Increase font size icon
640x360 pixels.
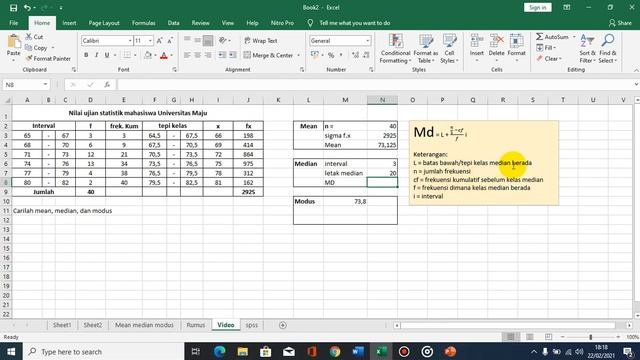tap(160, 40)
